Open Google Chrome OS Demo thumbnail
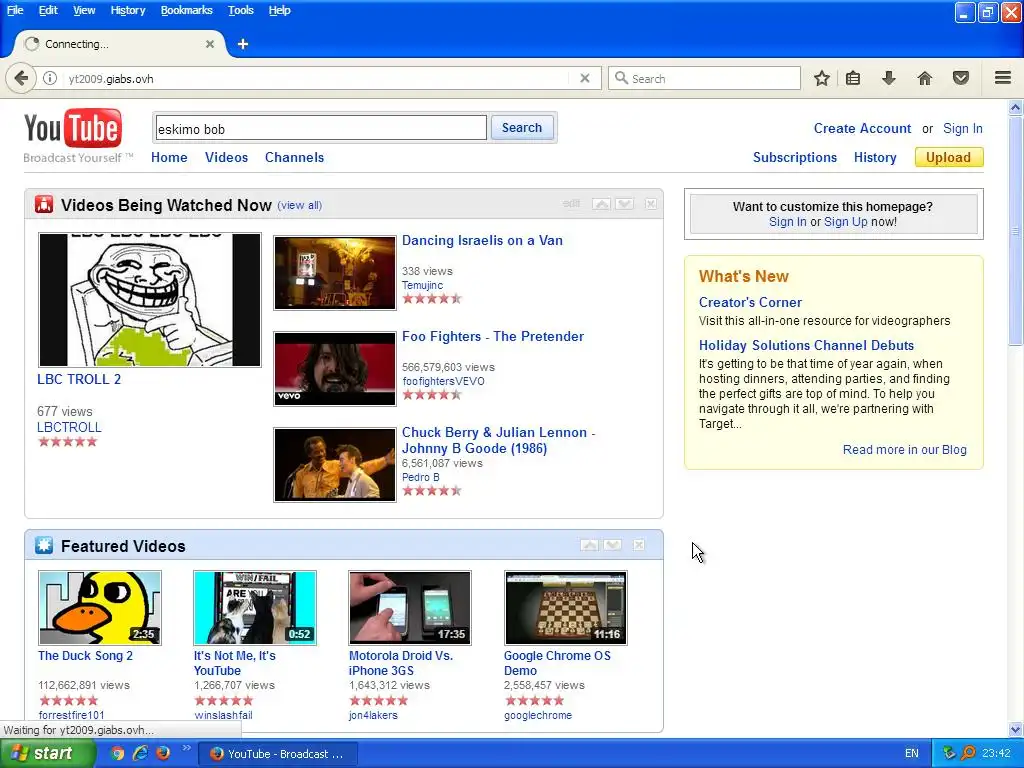The image size is (1024, 768). click(566, 608)
